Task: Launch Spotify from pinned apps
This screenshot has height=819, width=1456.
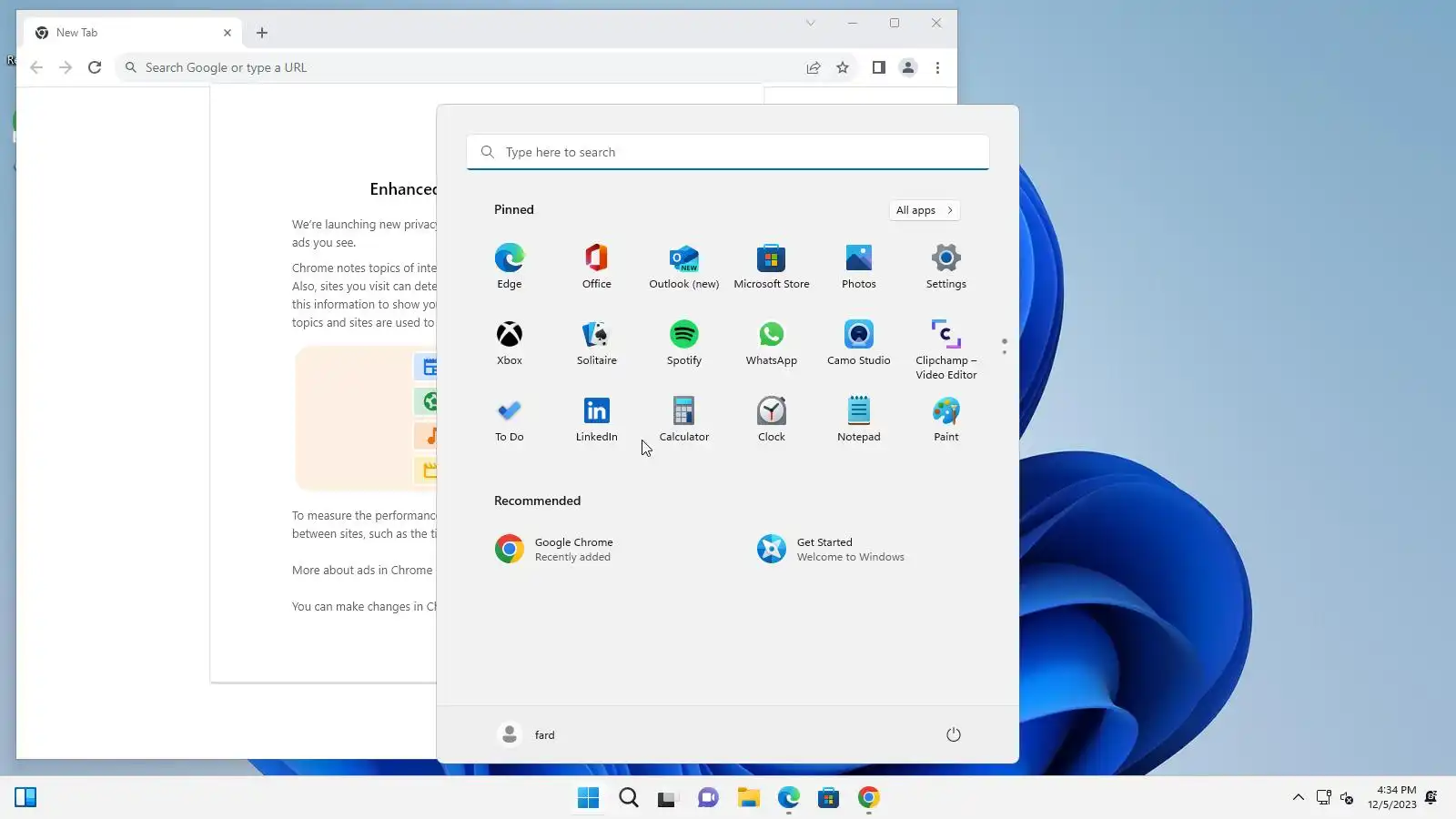Action: (684, 343)
